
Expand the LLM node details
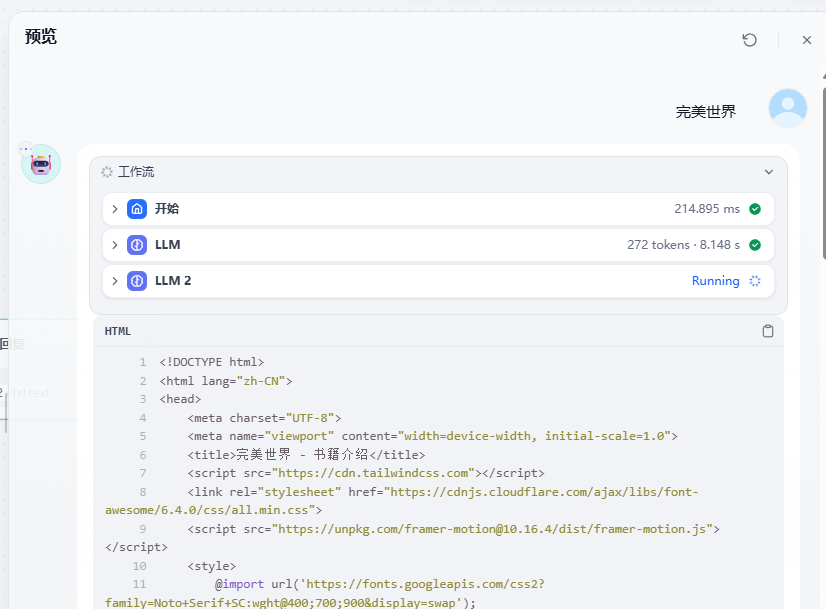[115, 244]
